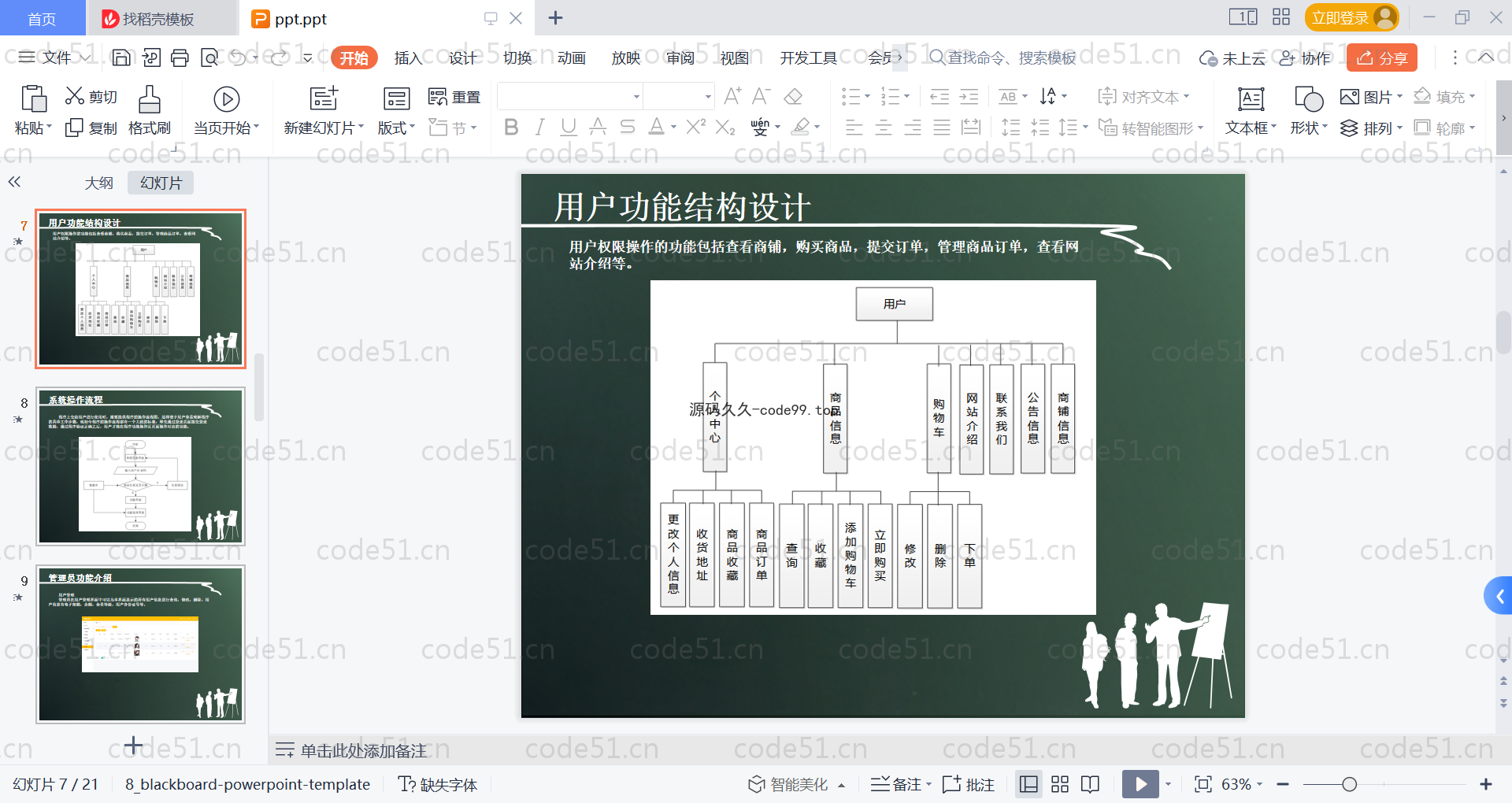Click the Save icon in quick access bar
The height and width of the screenshot is (803, 1512).
click(121, 57)
